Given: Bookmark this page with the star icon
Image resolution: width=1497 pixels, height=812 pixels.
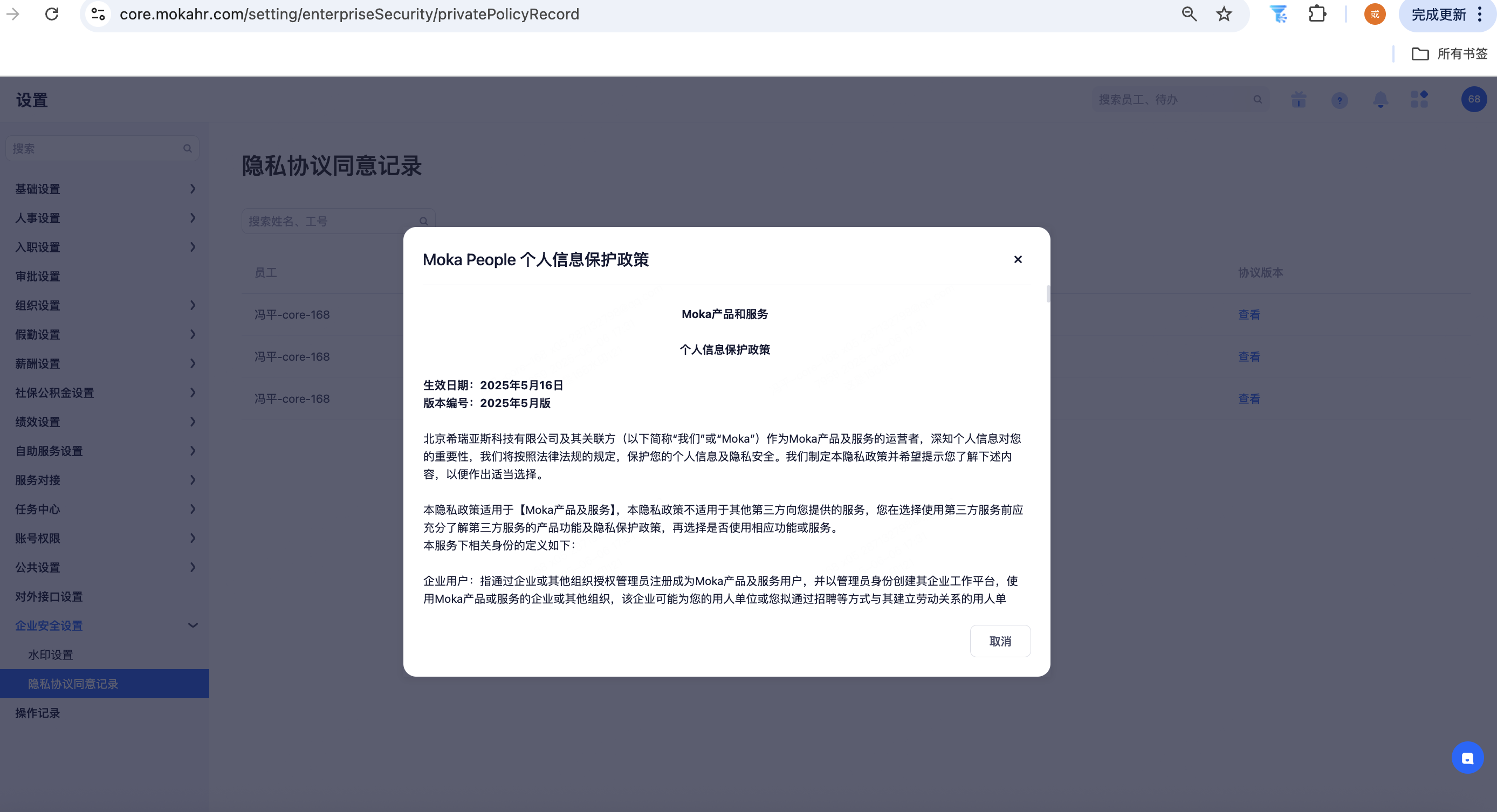Looking at the screenshot, I should tap(1224, 14).
